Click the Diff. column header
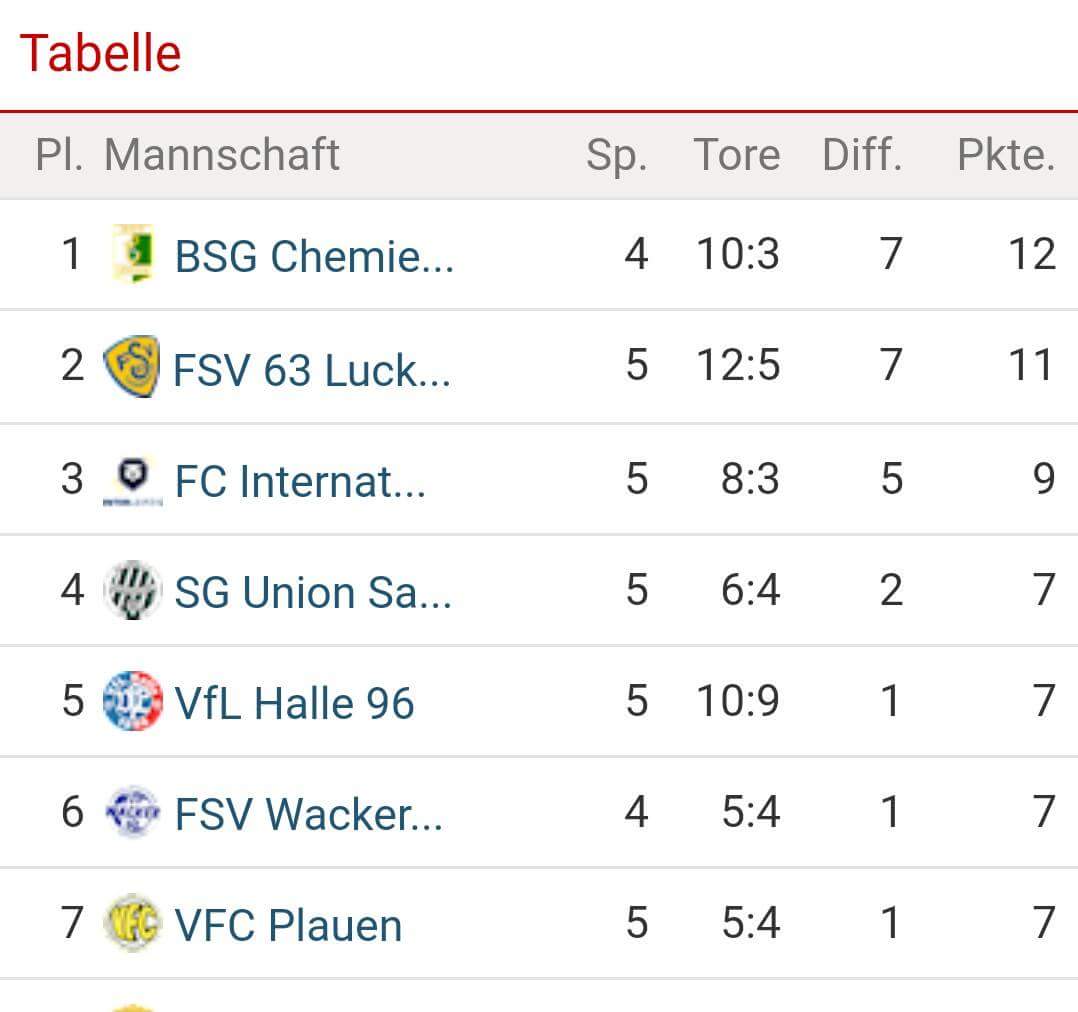The width and height of the screenshot is (1078, 1012). pyautogui.click(x=861, y=155)
